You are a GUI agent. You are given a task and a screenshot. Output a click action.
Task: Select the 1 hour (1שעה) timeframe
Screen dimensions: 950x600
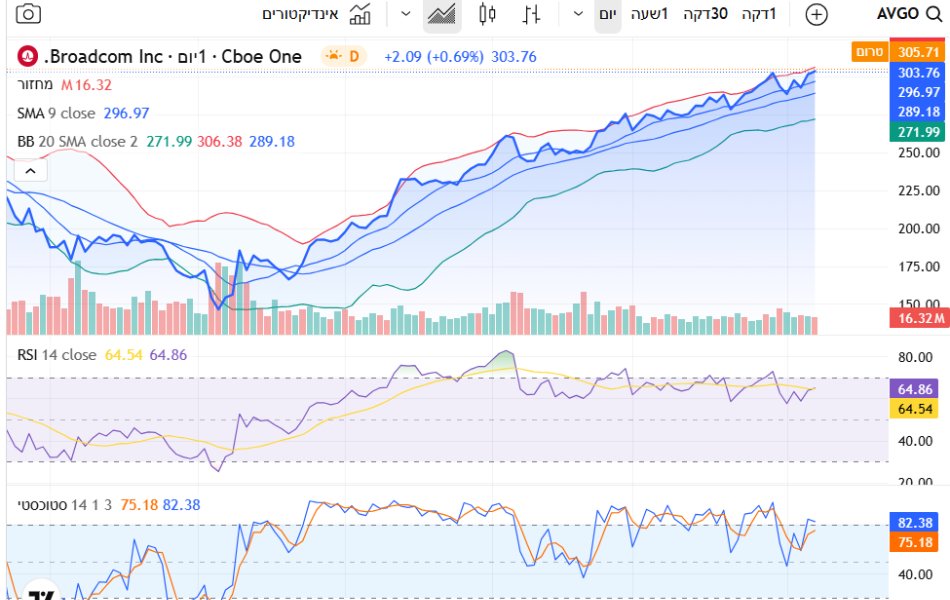650,14
